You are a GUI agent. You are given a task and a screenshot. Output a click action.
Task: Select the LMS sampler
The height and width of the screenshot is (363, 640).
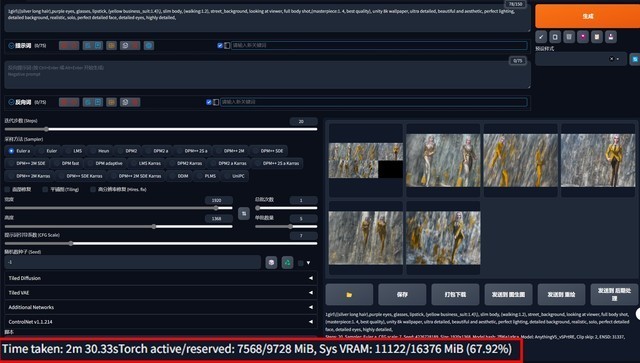74,151
